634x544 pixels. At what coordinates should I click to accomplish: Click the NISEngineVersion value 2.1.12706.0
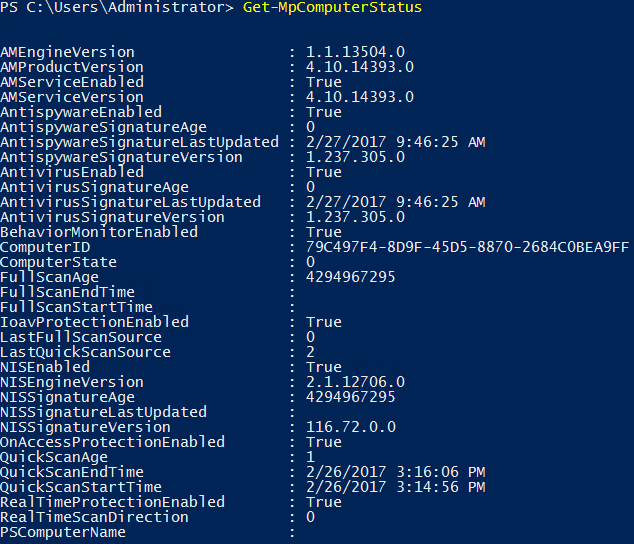355,382
